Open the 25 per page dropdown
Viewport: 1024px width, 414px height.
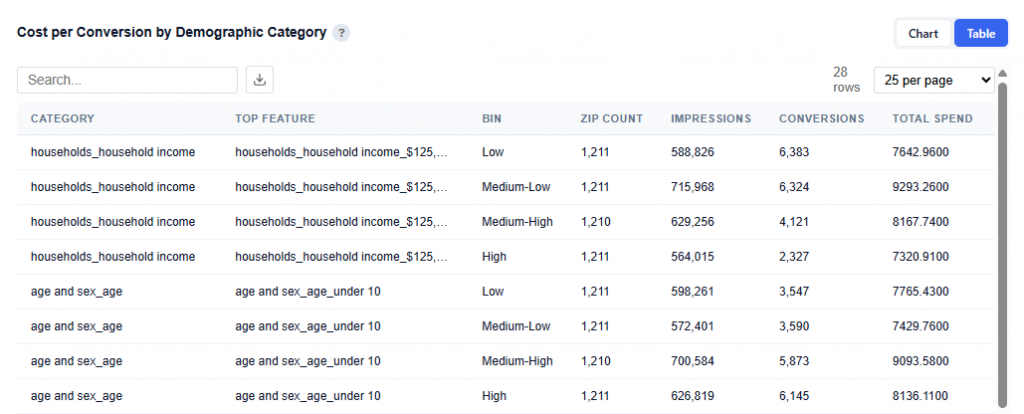[x=934, y=80]
